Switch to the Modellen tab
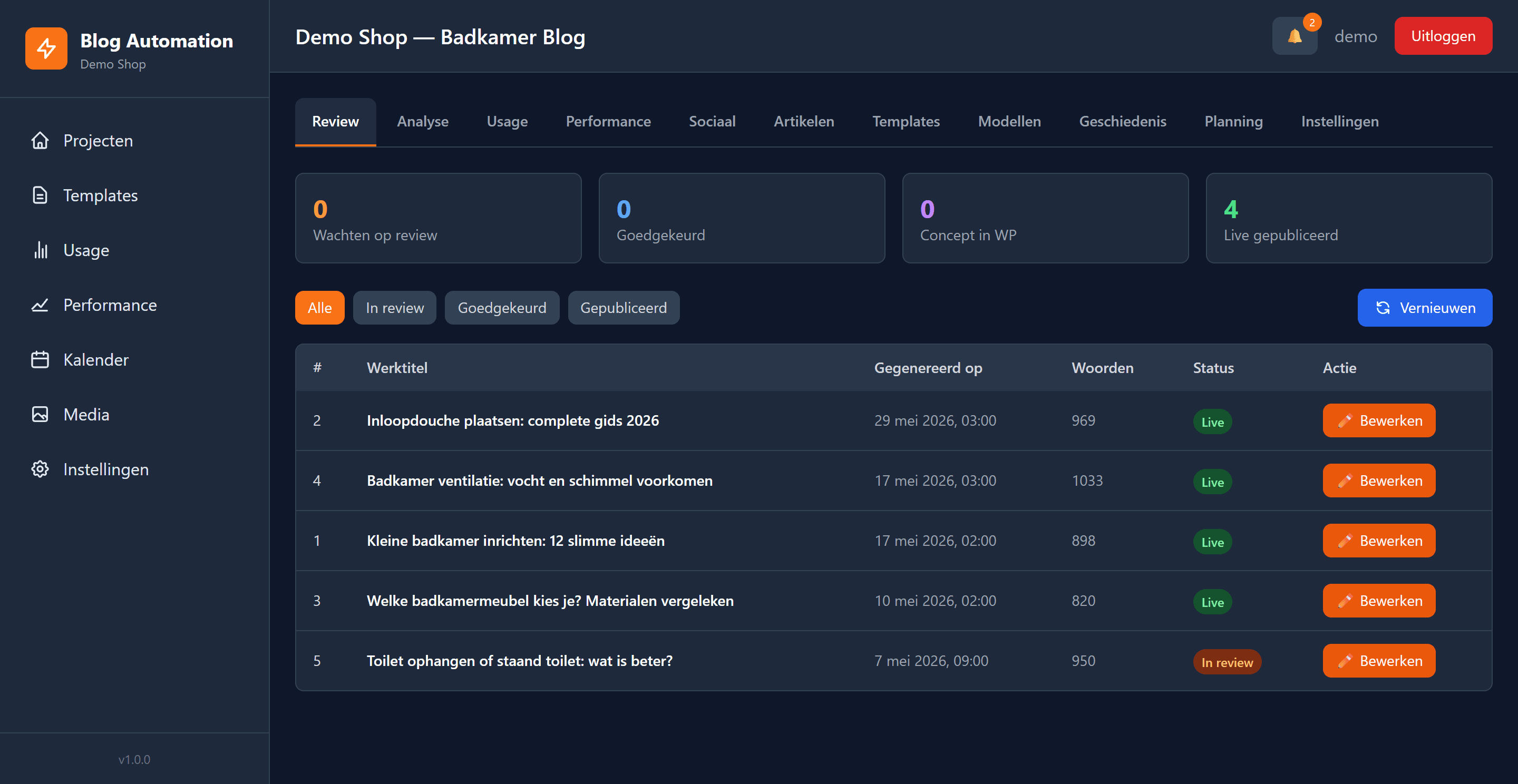The image size is (1518, 784). (1009, 121)
